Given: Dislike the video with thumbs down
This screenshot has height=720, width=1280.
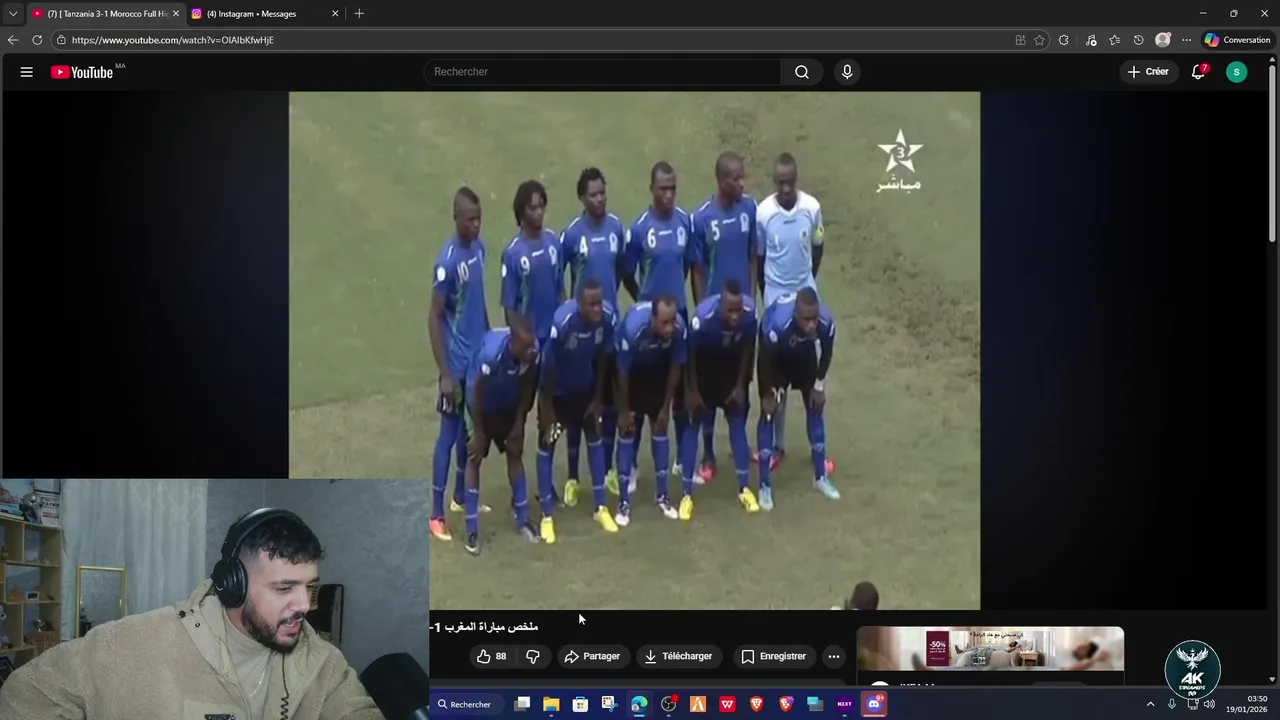Looking at the screenshot, I should point(533,656).
